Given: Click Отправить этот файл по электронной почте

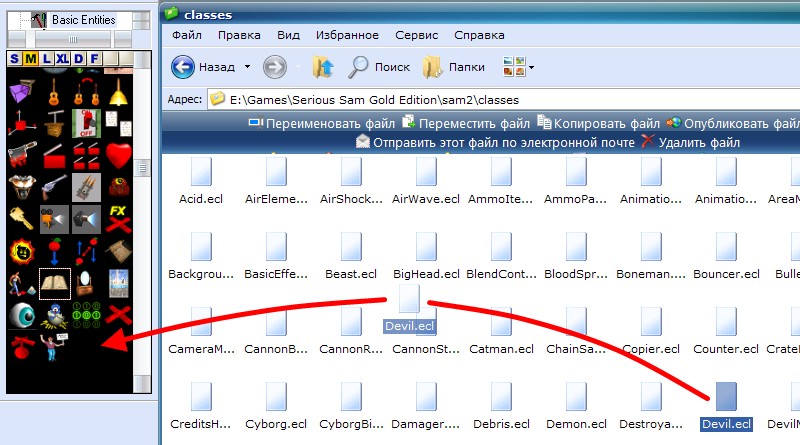Looking at the screenshot, I should 495,142.
